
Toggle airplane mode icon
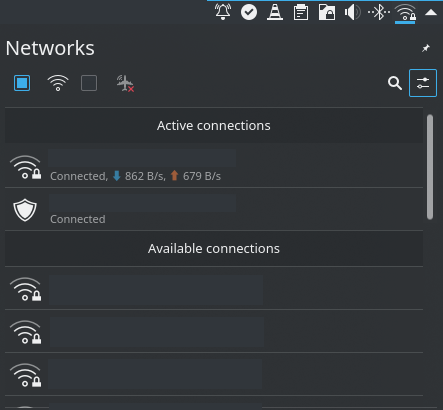tap(125, 83)
